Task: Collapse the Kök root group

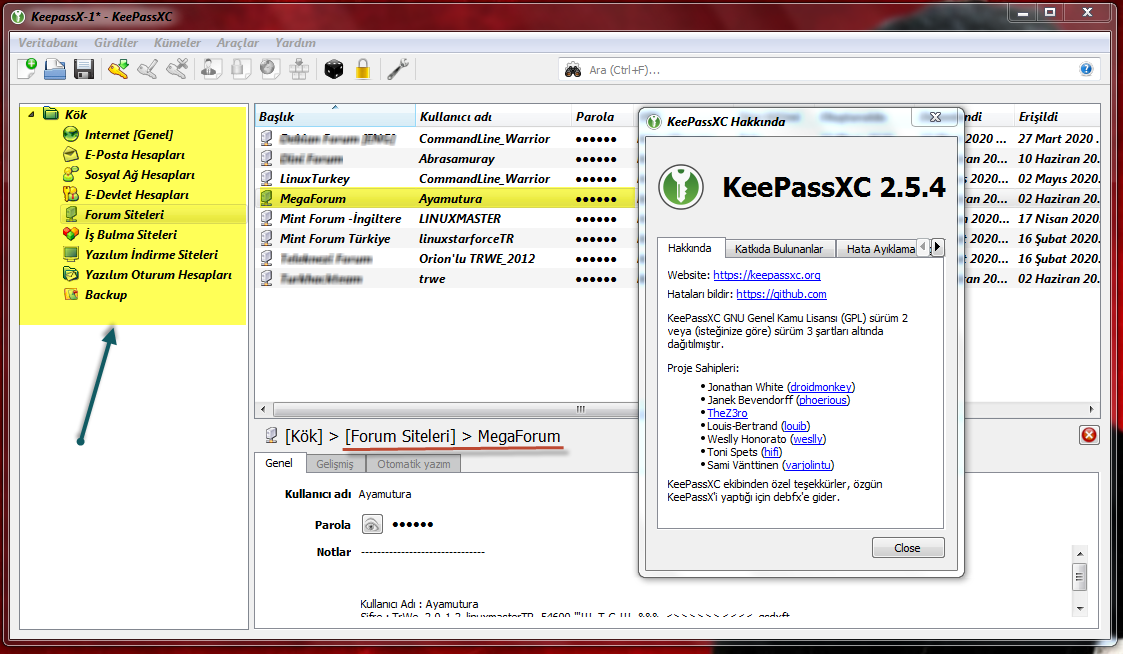Action: [32, 115]
